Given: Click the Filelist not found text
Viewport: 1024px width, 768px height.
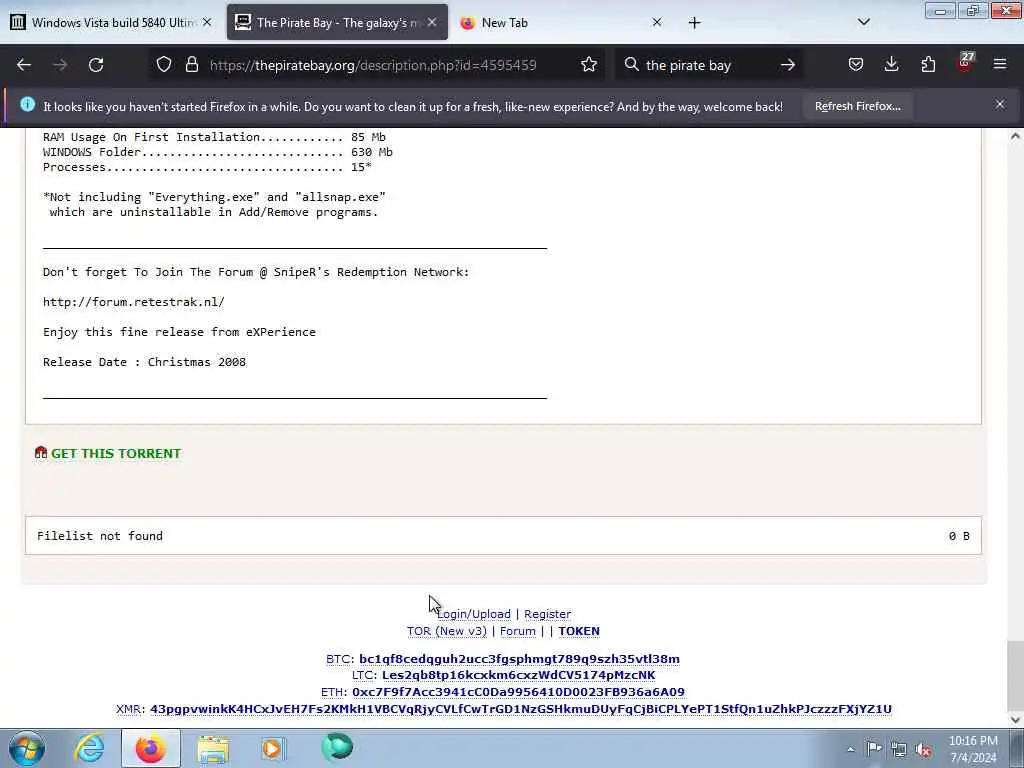Looking at the screenshot, I should tap(100, 536).
